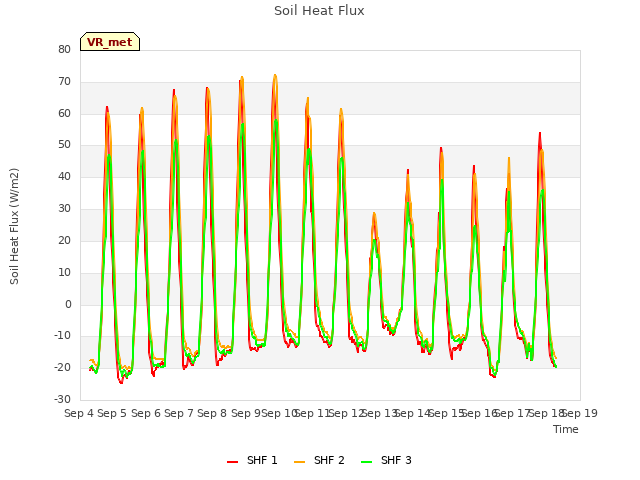The height and width of the screenshot is (480, 640).
Task: Click the 40 y-axis tick label
Action: (x=64, y=177)
